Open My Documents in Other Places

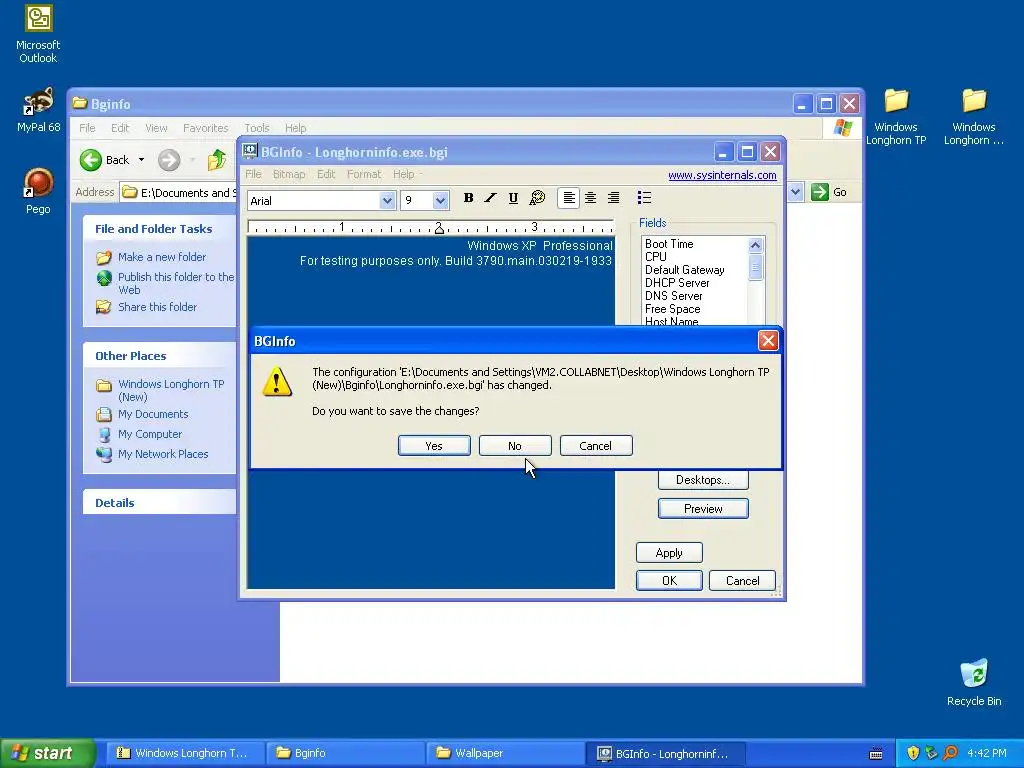[153, 414]
